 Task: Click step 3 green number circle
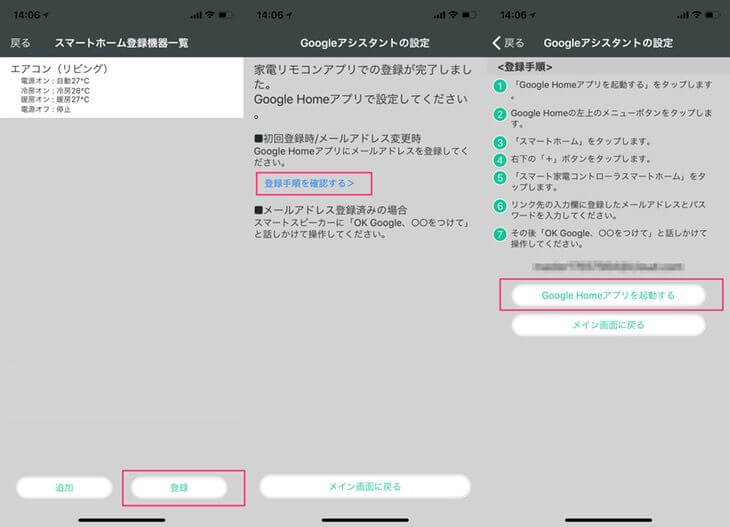(500, 142)
